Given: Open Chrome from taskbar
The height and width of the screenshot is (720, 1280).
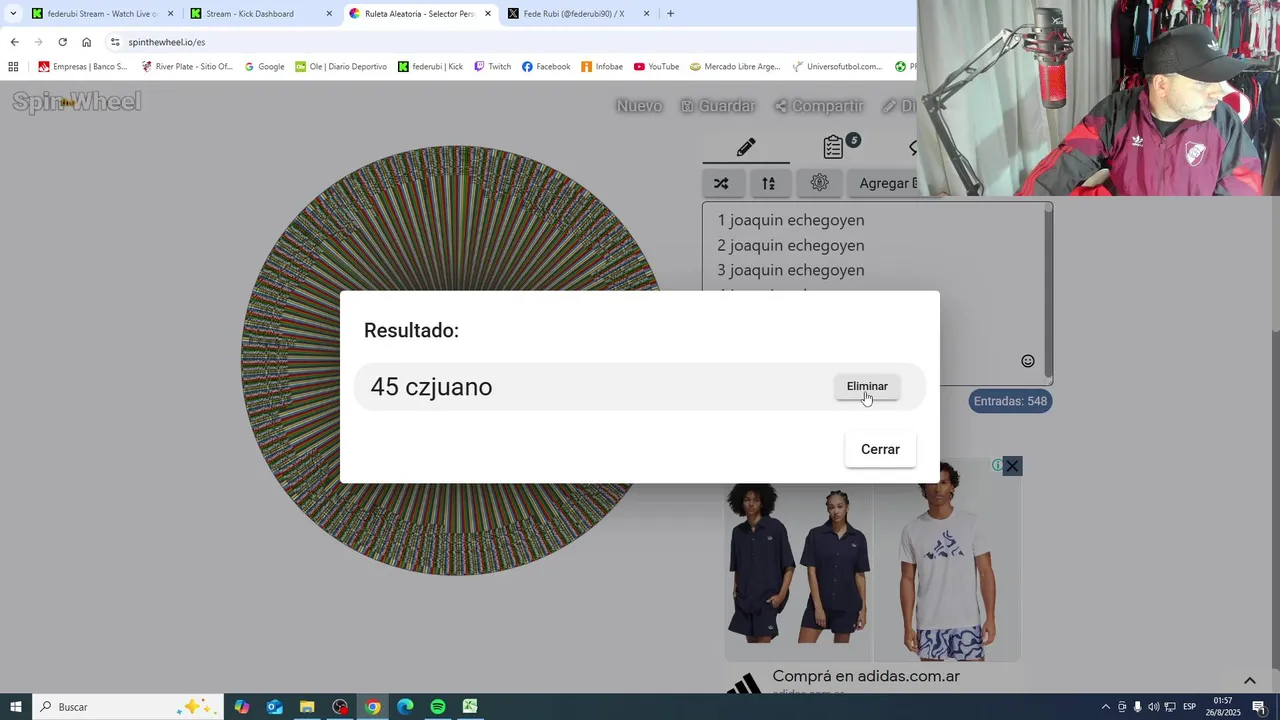Looking at the screenshot, I should click(x=372, y=707).
